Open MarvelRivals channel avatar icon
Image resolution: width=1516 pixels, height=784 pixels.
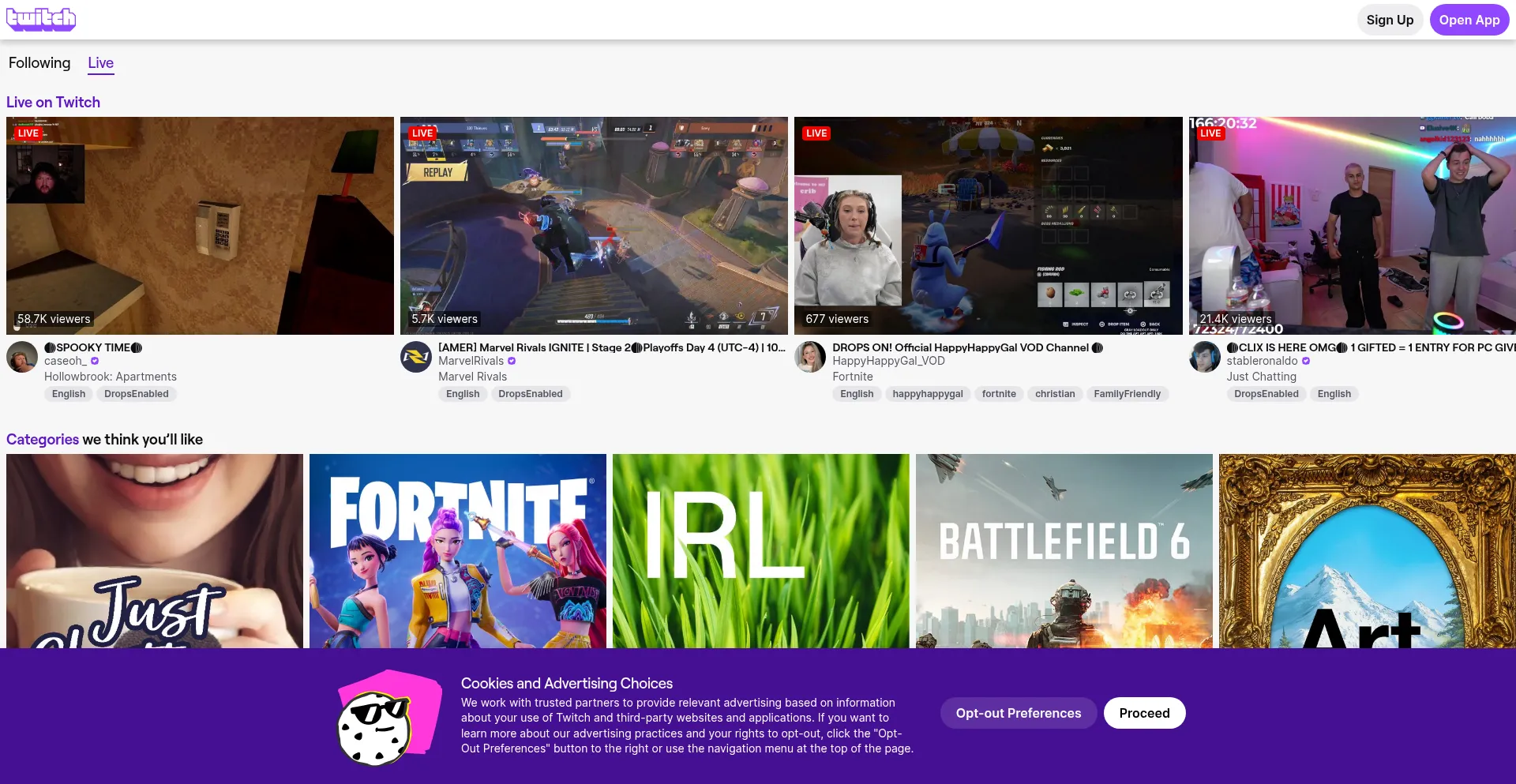(x=416, y=358)
